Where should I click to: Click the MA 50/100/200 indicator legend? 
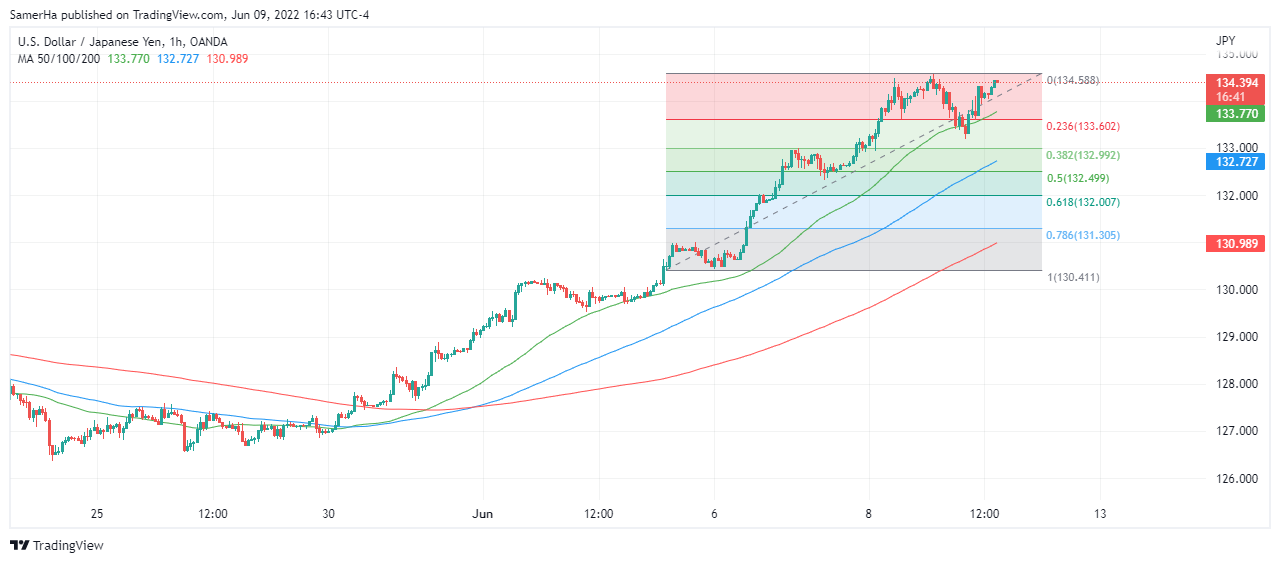60,59
